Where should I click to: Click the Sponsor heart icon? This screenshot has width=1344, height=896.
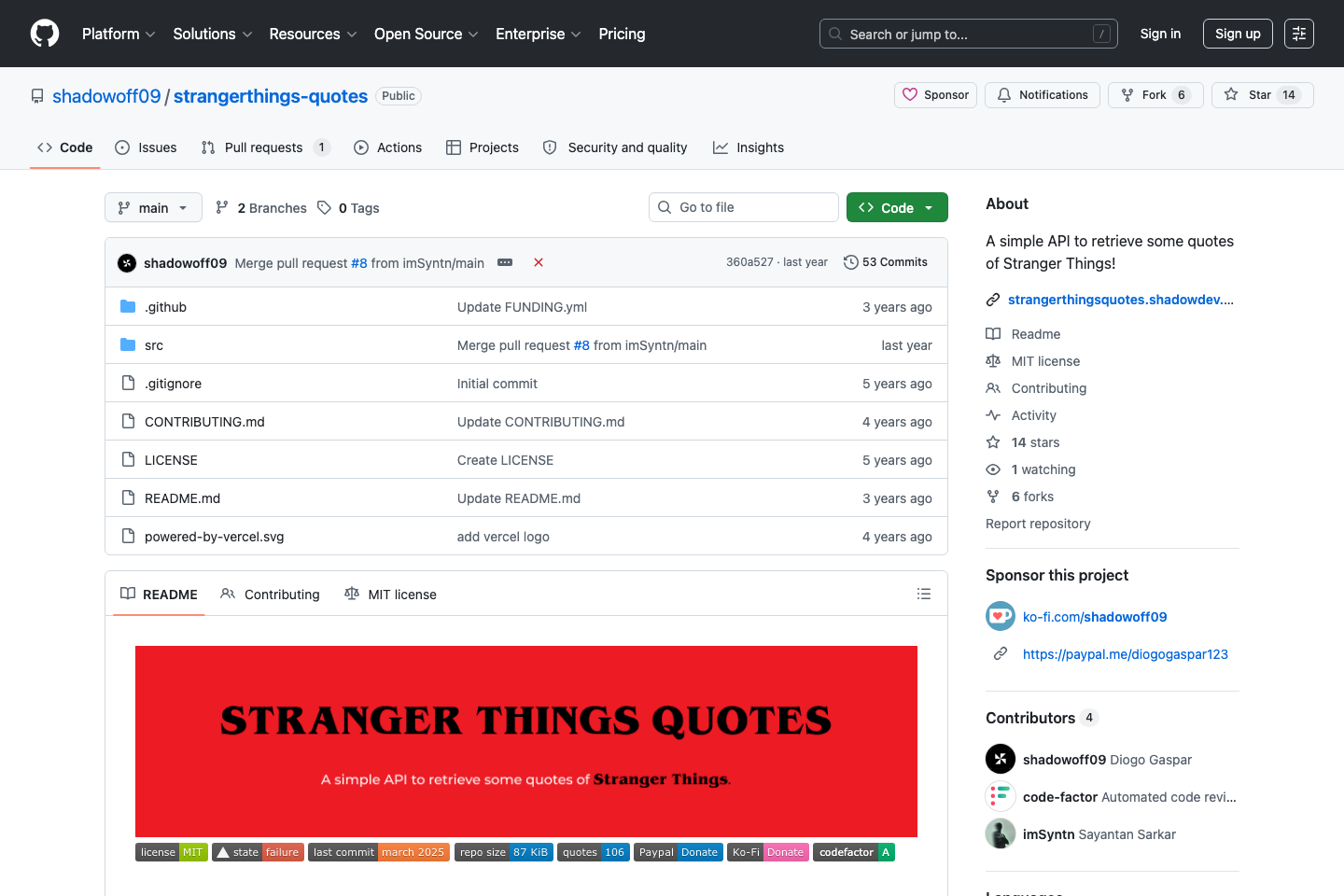[x=910, y=94]
